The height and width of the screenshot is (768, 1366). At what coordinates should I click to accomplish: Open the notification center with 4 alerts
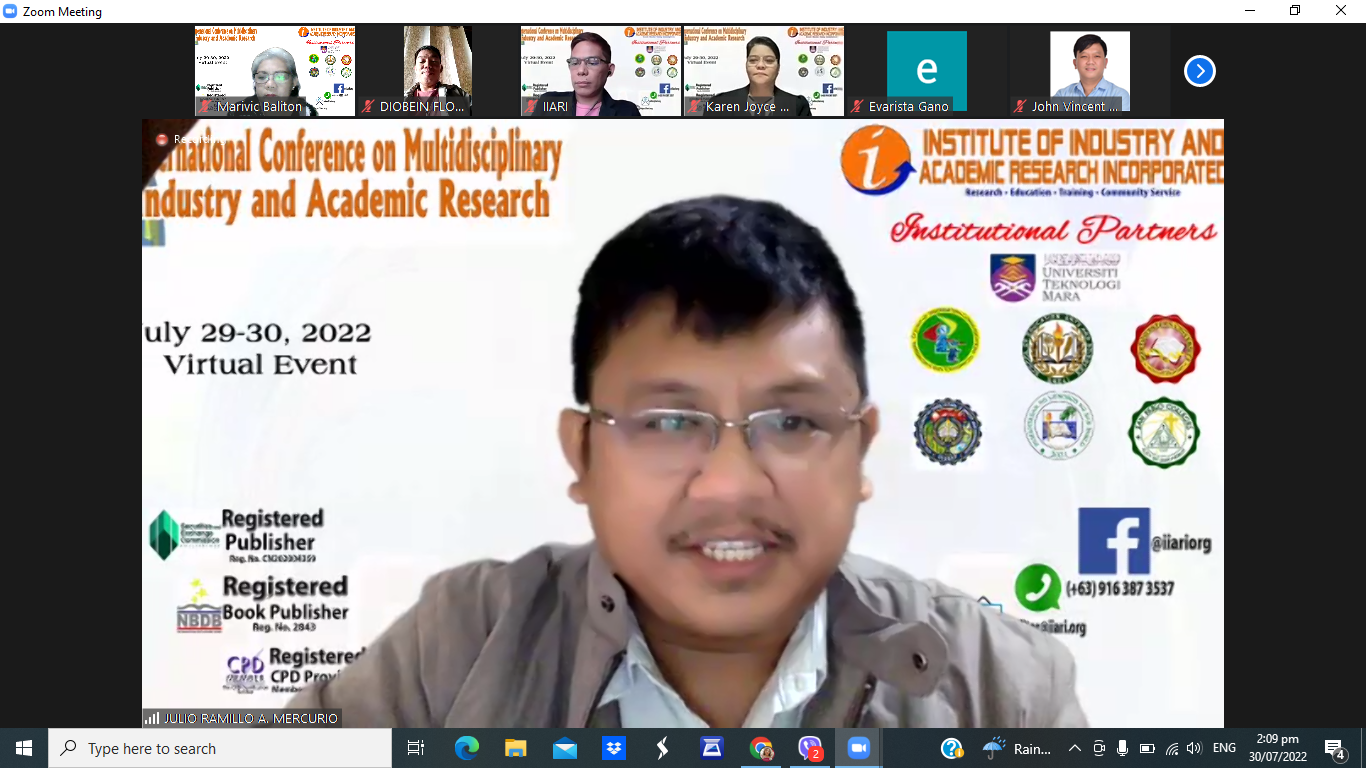click(x=1334, y=748)
